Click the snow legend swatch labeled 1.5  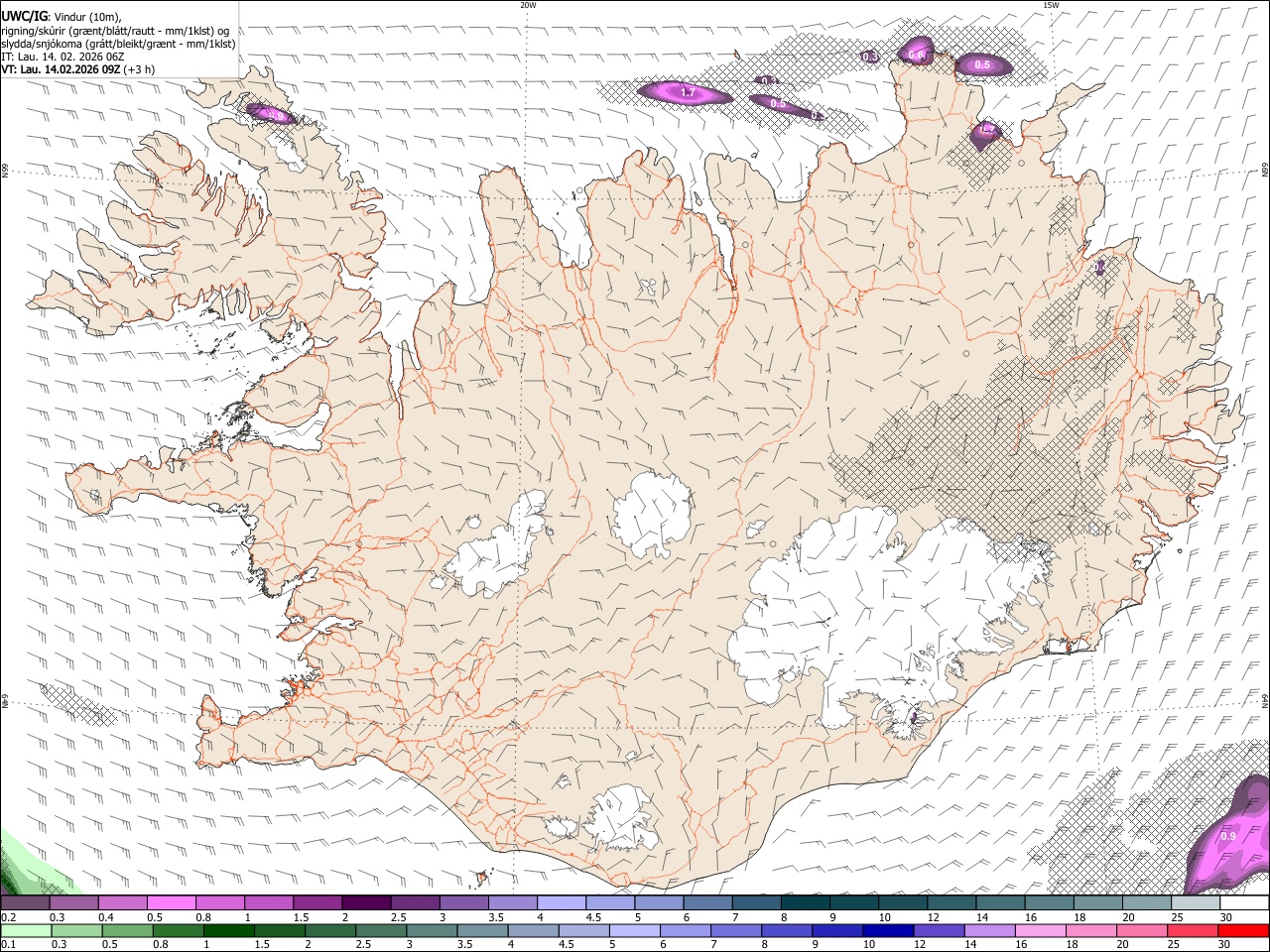(x=317, y=903)
